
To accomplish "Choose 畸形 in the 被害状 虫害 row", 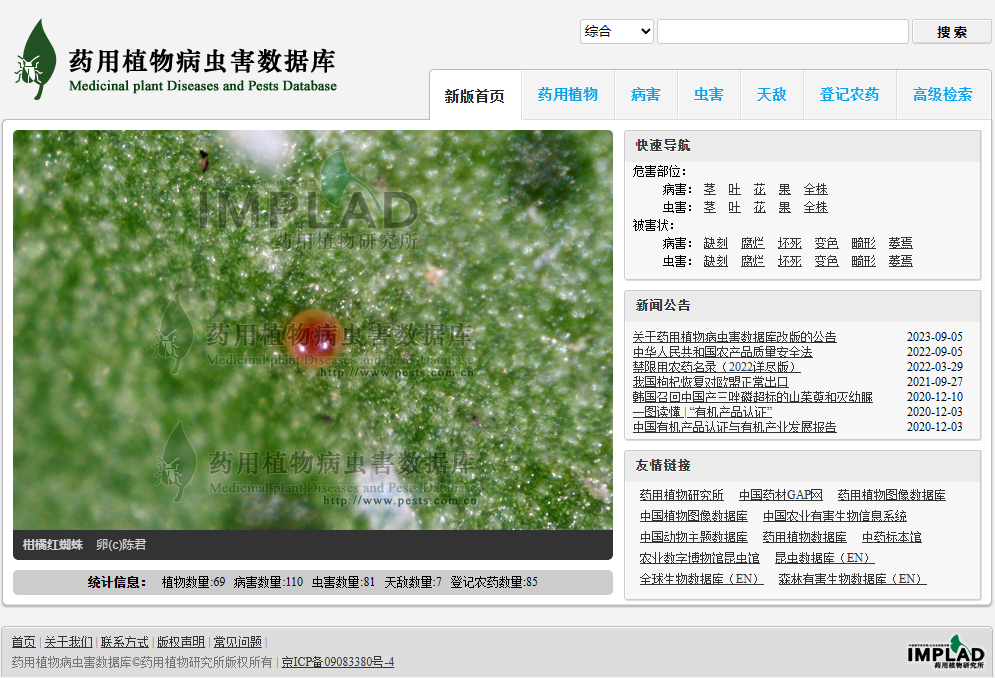I will pos(864,261).
